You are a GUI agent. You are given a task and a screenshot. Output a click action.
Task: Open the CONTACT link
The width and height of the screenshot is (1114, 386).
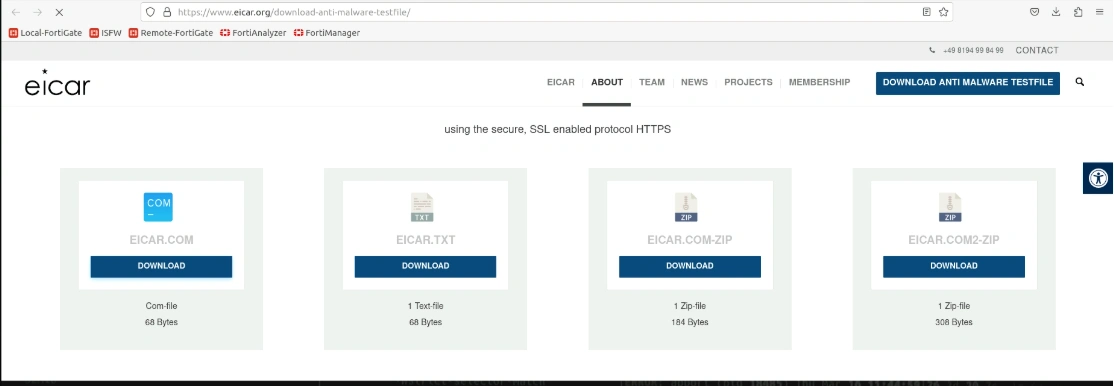pos(1037,50)
